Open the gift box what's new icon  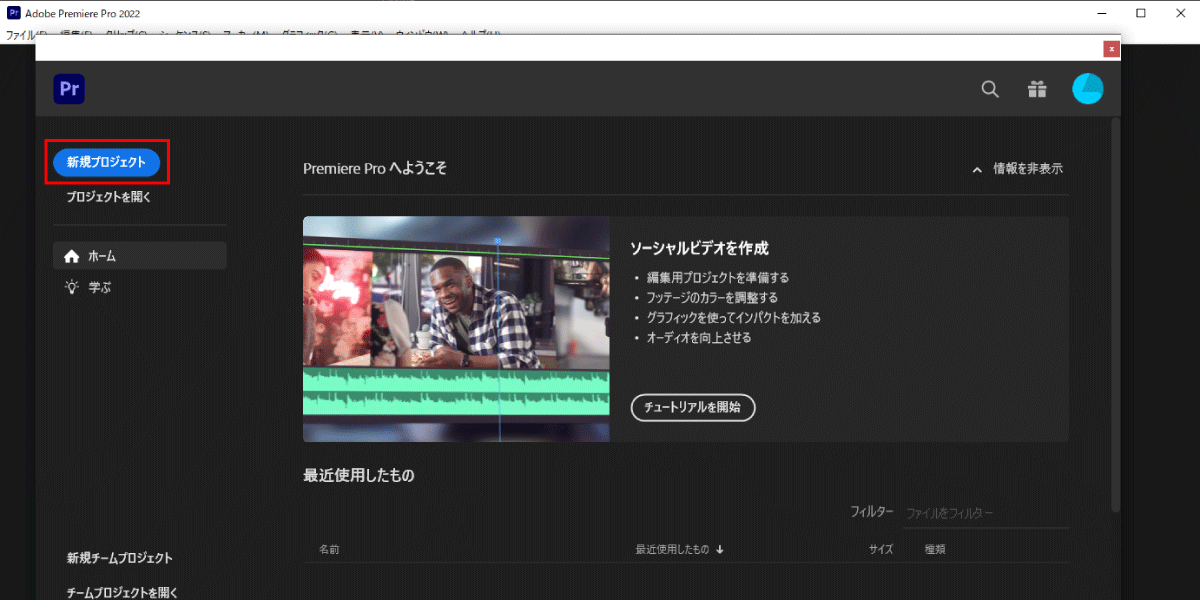(x=1037, y=89)
